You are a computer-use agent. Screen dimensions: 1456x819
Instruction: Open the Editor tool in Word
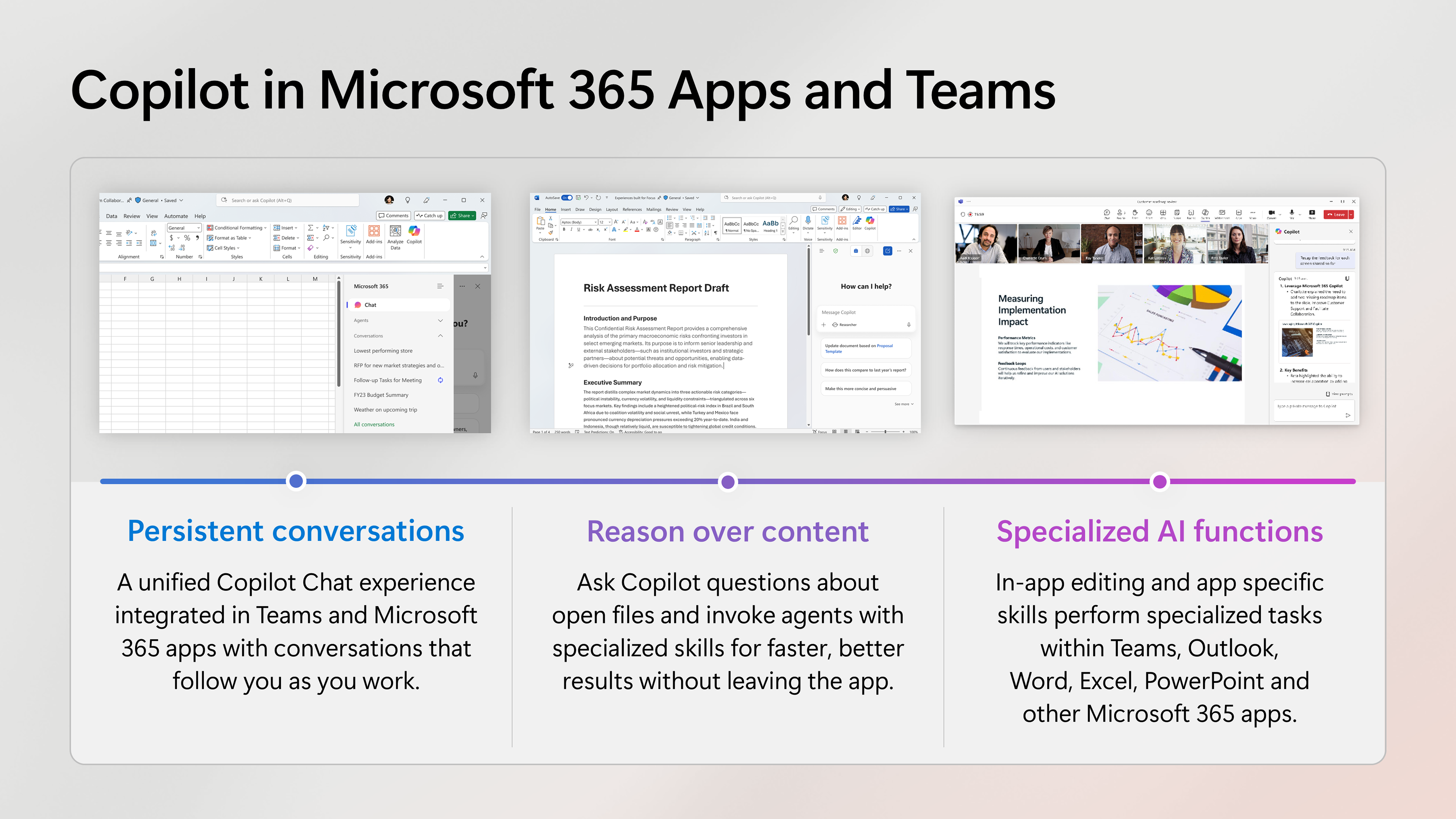pos(857,221)
